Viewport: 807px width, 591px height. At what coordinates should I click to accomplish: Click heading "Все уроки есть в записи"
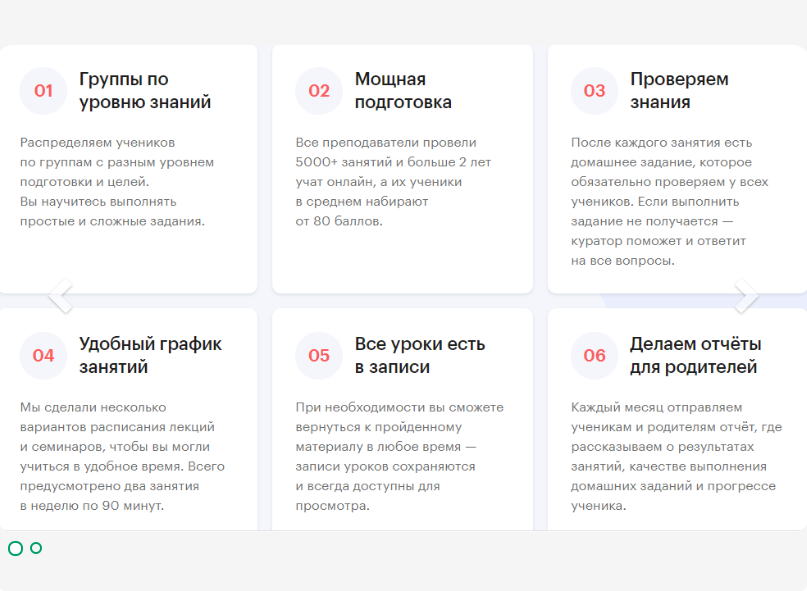(x=420, y=355)
